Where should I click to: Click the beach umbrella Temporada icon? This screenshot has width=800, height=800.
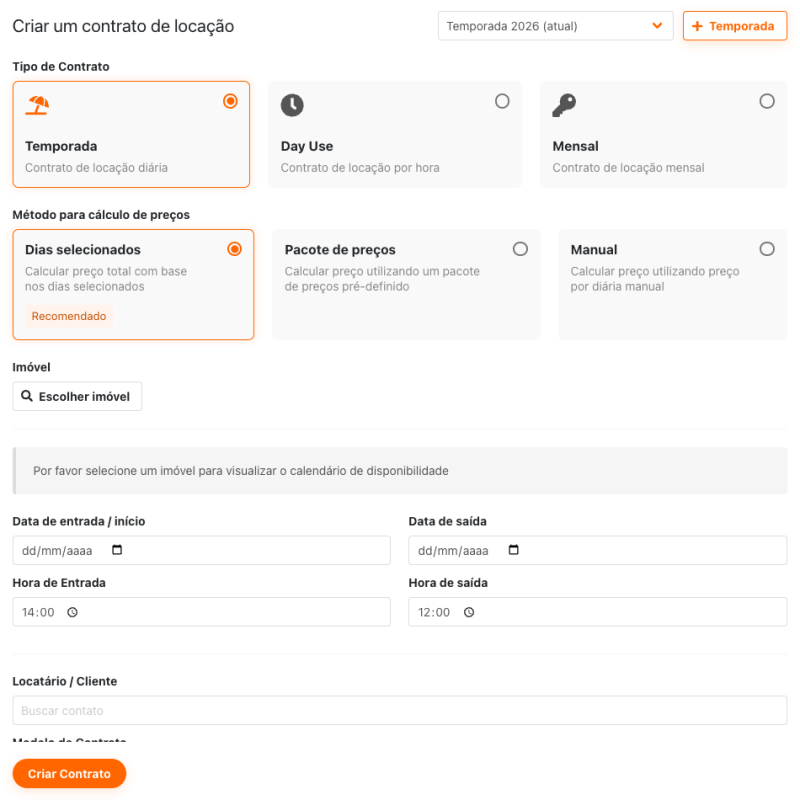[x=37, y=105]
